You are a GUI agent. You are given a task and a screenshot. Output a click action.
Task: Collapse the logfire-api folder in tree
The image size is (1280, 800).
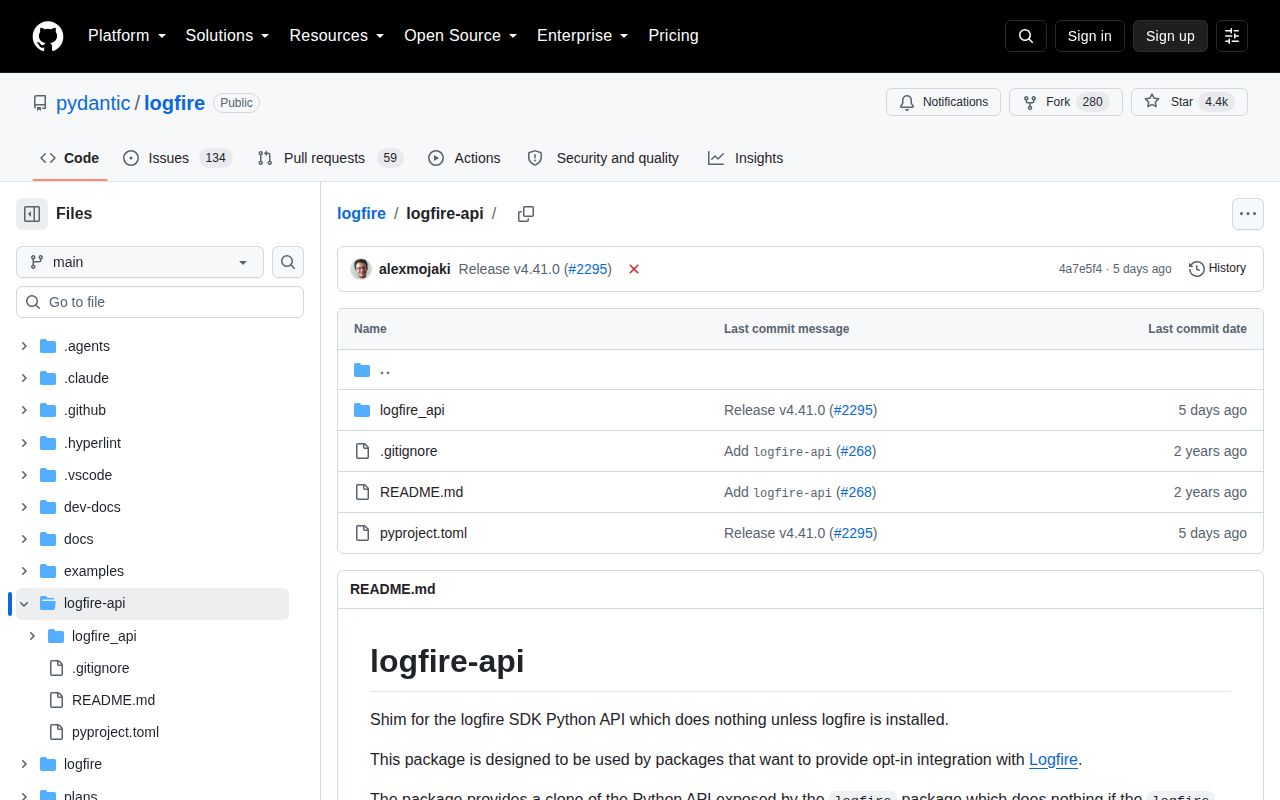point(24,603)
